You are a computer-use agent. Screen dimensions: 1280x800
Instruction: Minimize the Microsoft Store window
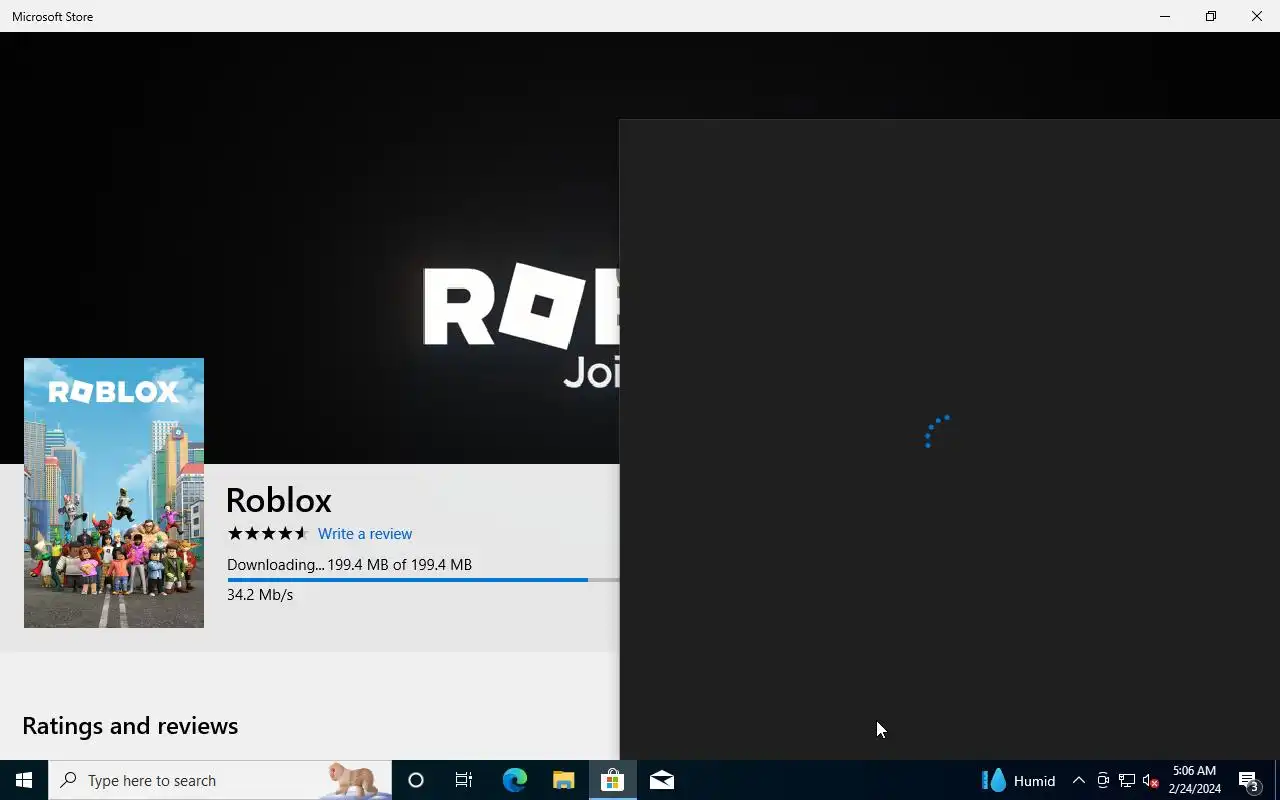coord(1165,16)
